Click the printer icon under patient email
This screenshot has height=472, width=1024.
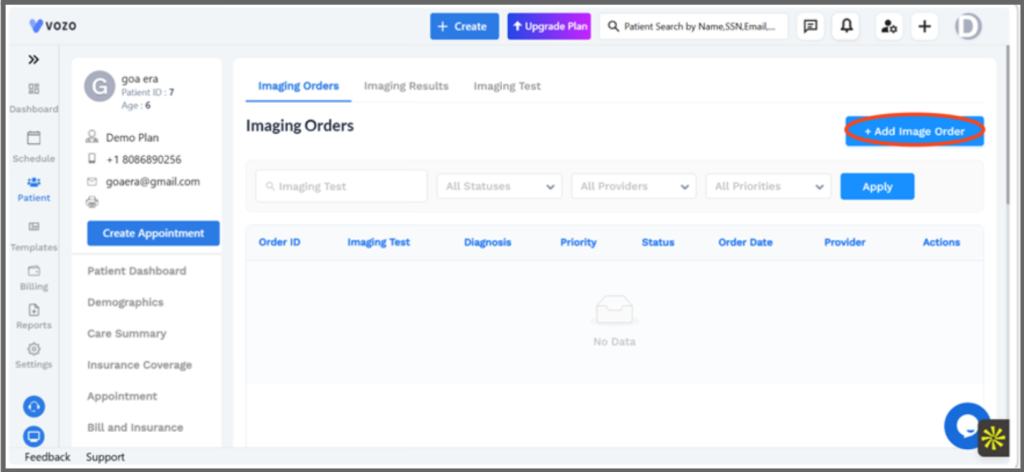[92, 202]
